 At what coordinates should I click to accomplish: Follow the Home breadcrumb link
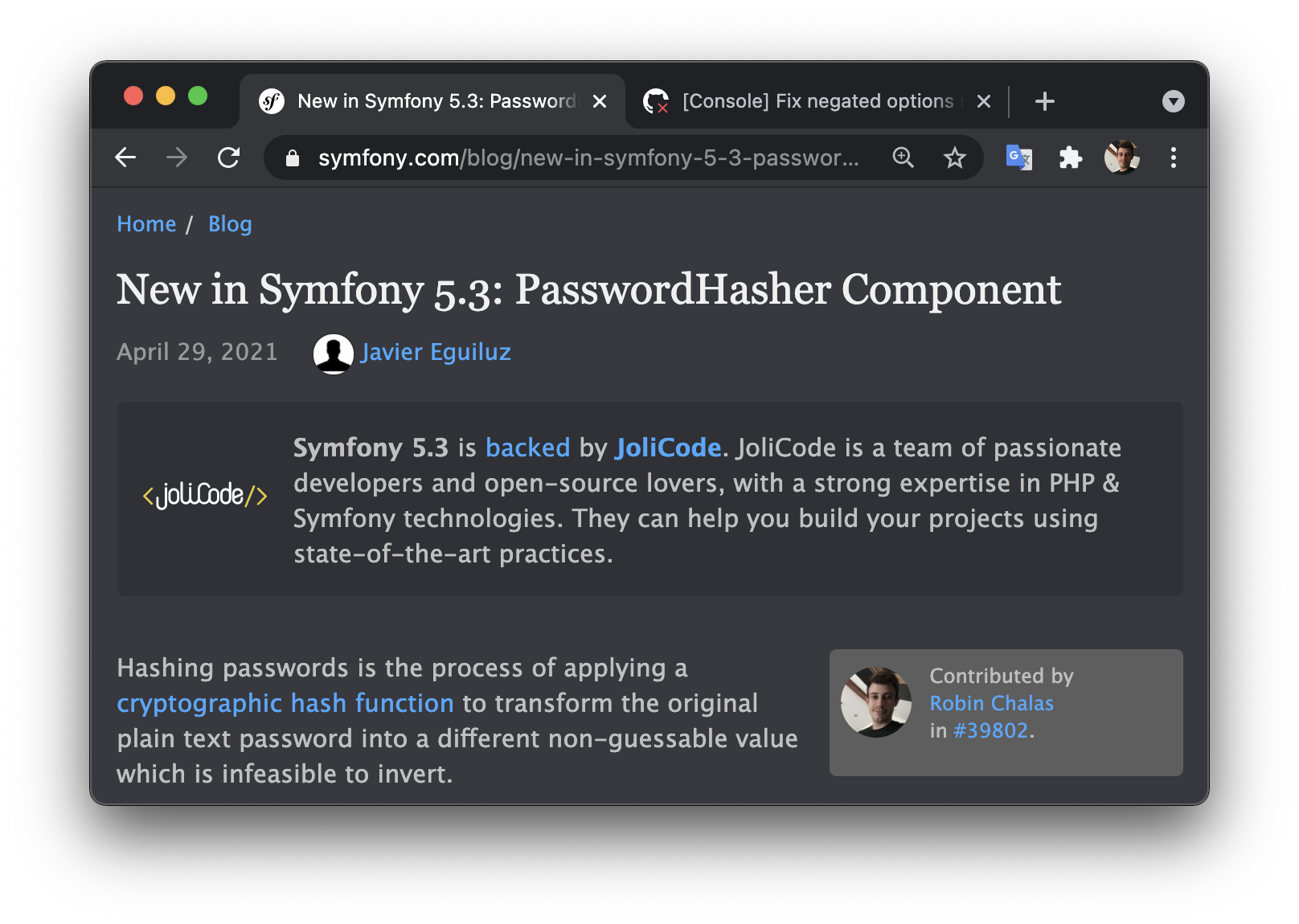[x=146, y=224]
